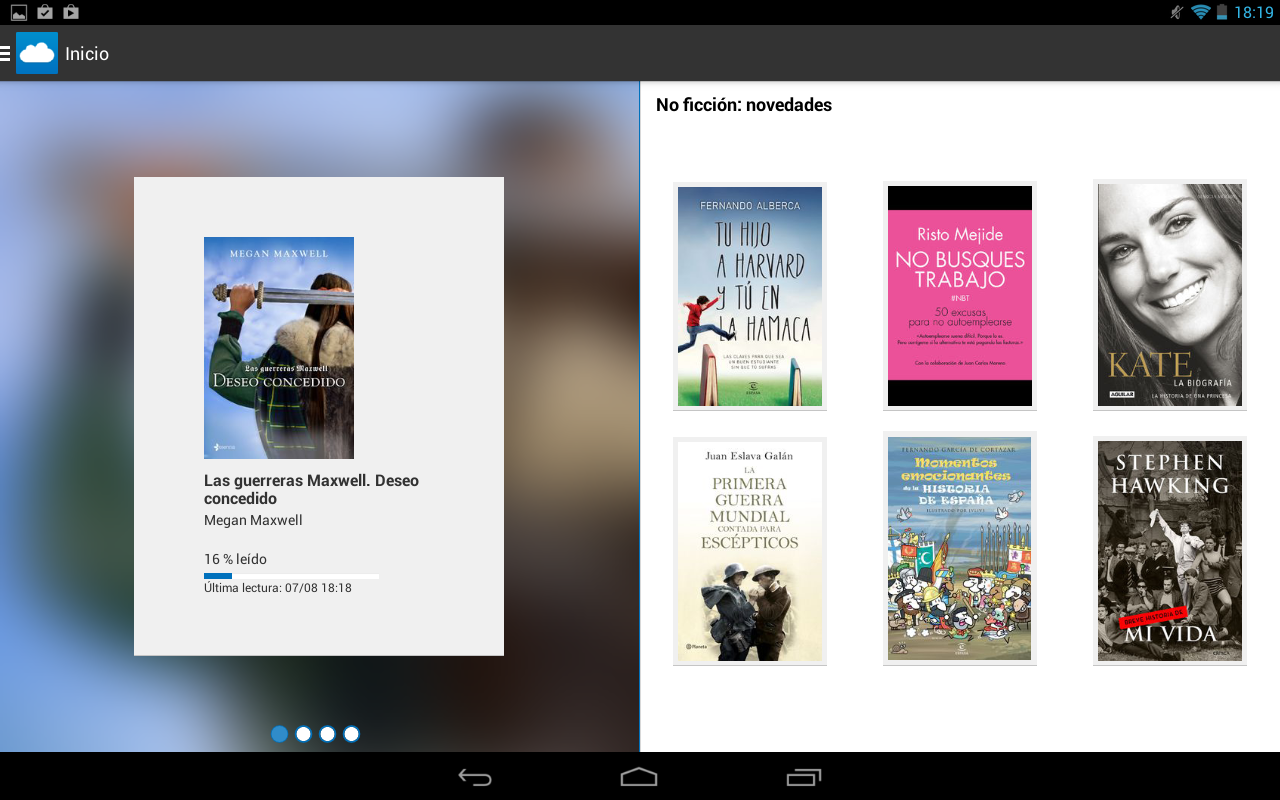Tap the Última lectura: 07/08 18:18 text
This screenshot has height=800, width=1280.
point(278,588)
